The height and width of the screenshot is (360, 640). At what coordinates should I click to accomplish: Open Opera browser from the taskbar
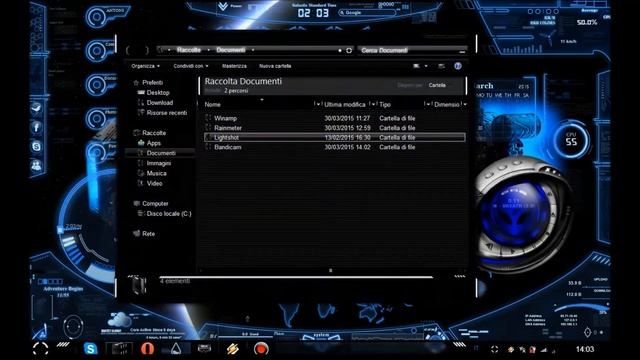147,349
